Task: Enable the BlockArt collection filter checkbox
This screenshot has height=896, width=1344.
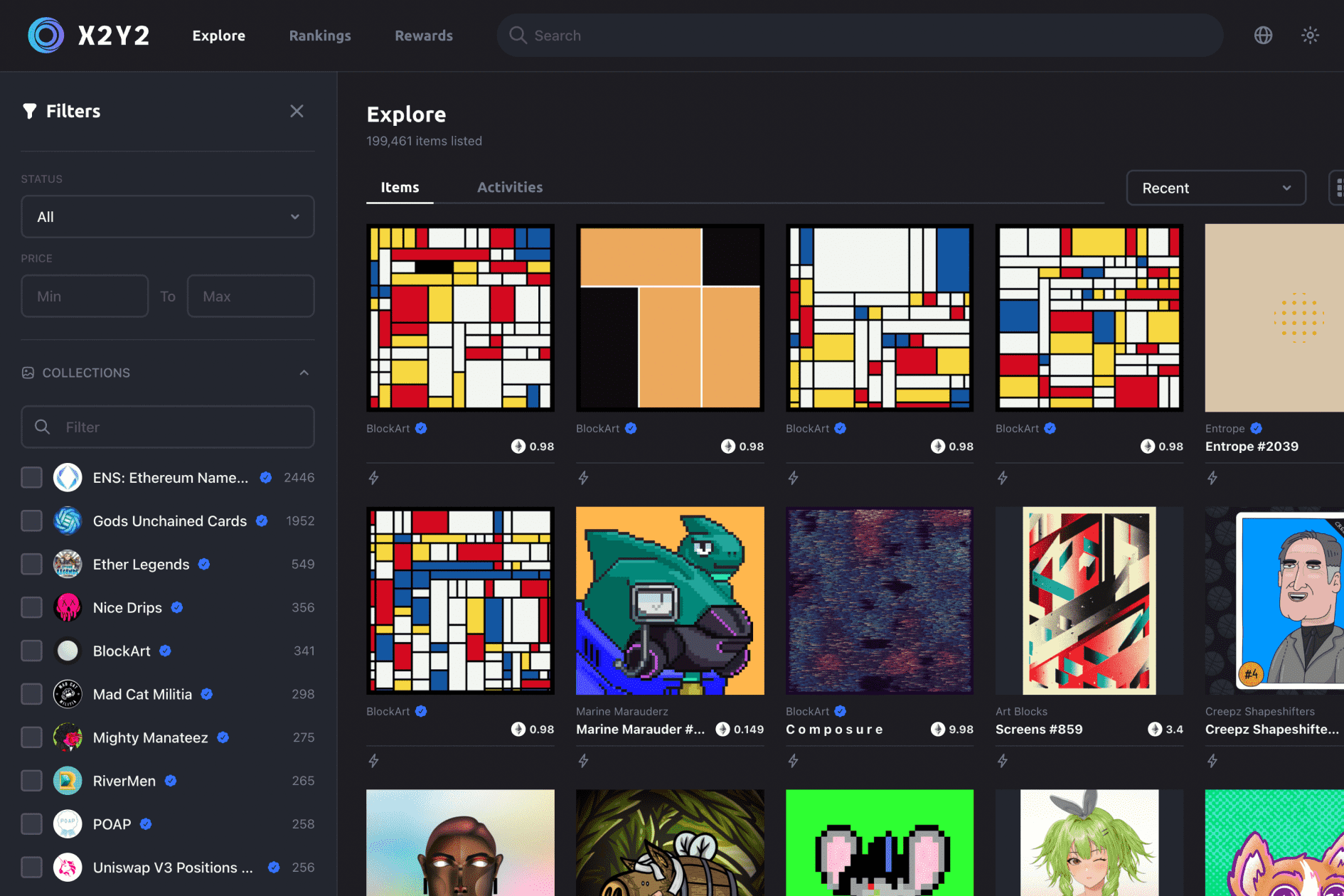Action: coord(31,650)
